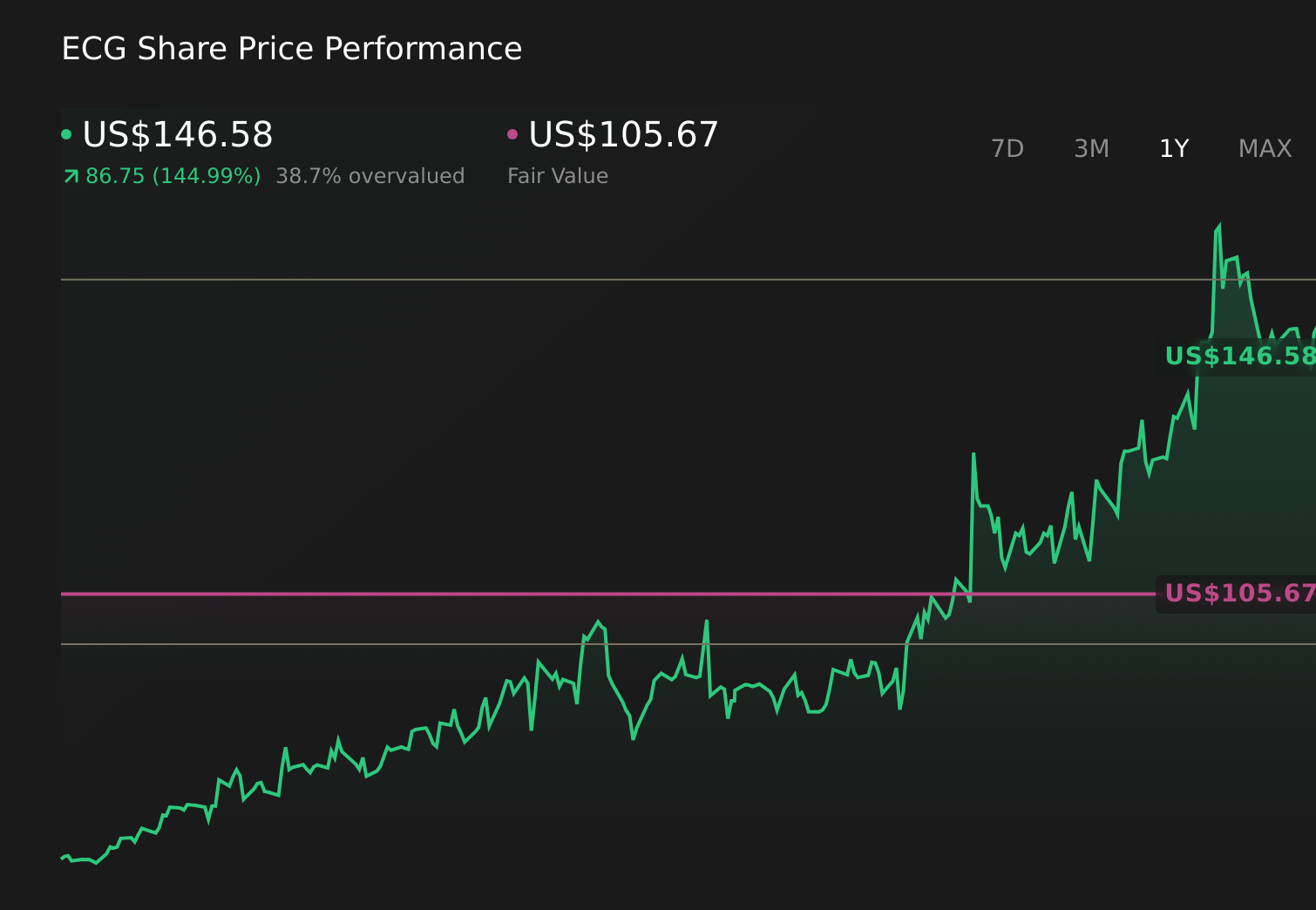Click the 38.7% overvalued text
Screen dimensions: 1316x910
[x=370, y=176]
